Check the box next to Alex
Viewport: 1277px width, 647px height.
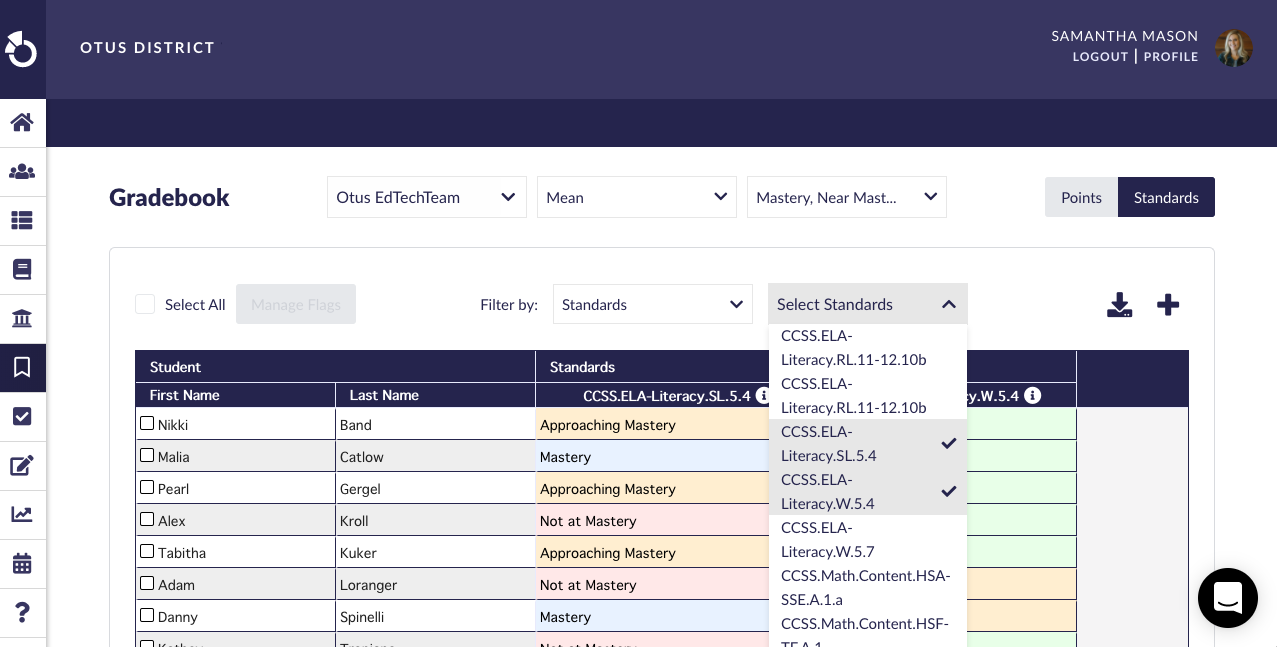[x=147, y=520]
